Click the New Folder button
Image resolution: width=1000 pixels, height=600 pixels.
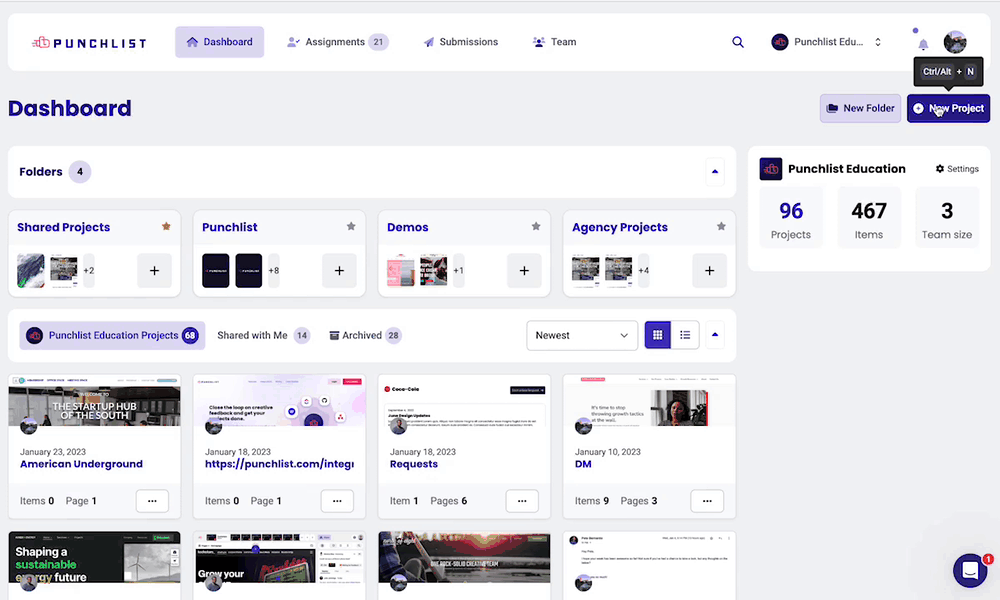point(860,108)
